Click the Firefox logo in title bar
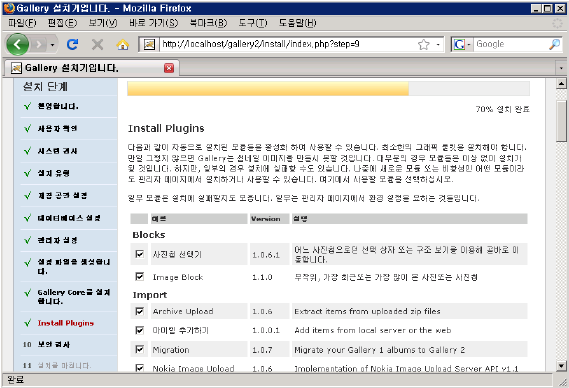 pos(9,8)
